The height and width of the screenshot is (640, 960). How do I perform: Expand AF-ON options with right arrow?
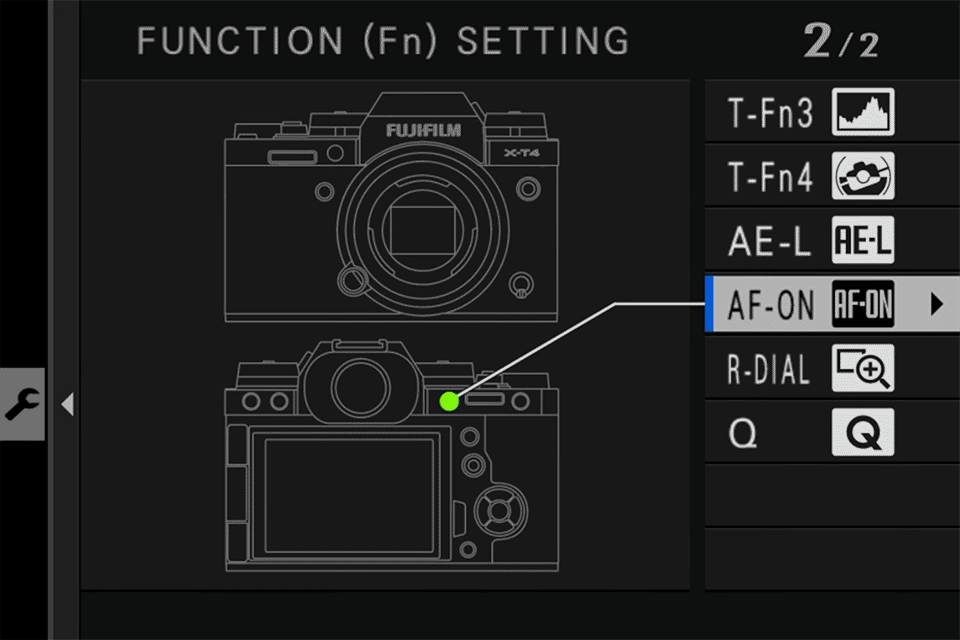pos(936,305)
